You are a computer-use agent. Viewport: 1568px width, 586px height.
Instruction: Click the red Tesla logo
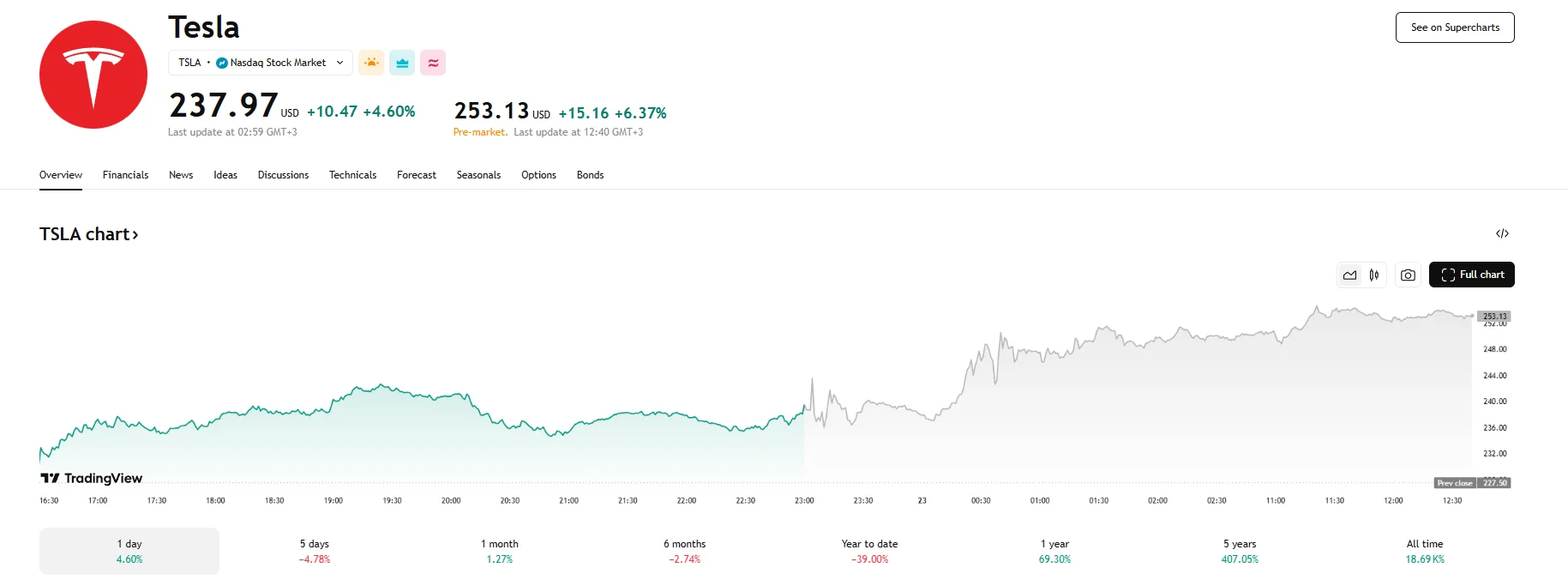click(93, 75)
